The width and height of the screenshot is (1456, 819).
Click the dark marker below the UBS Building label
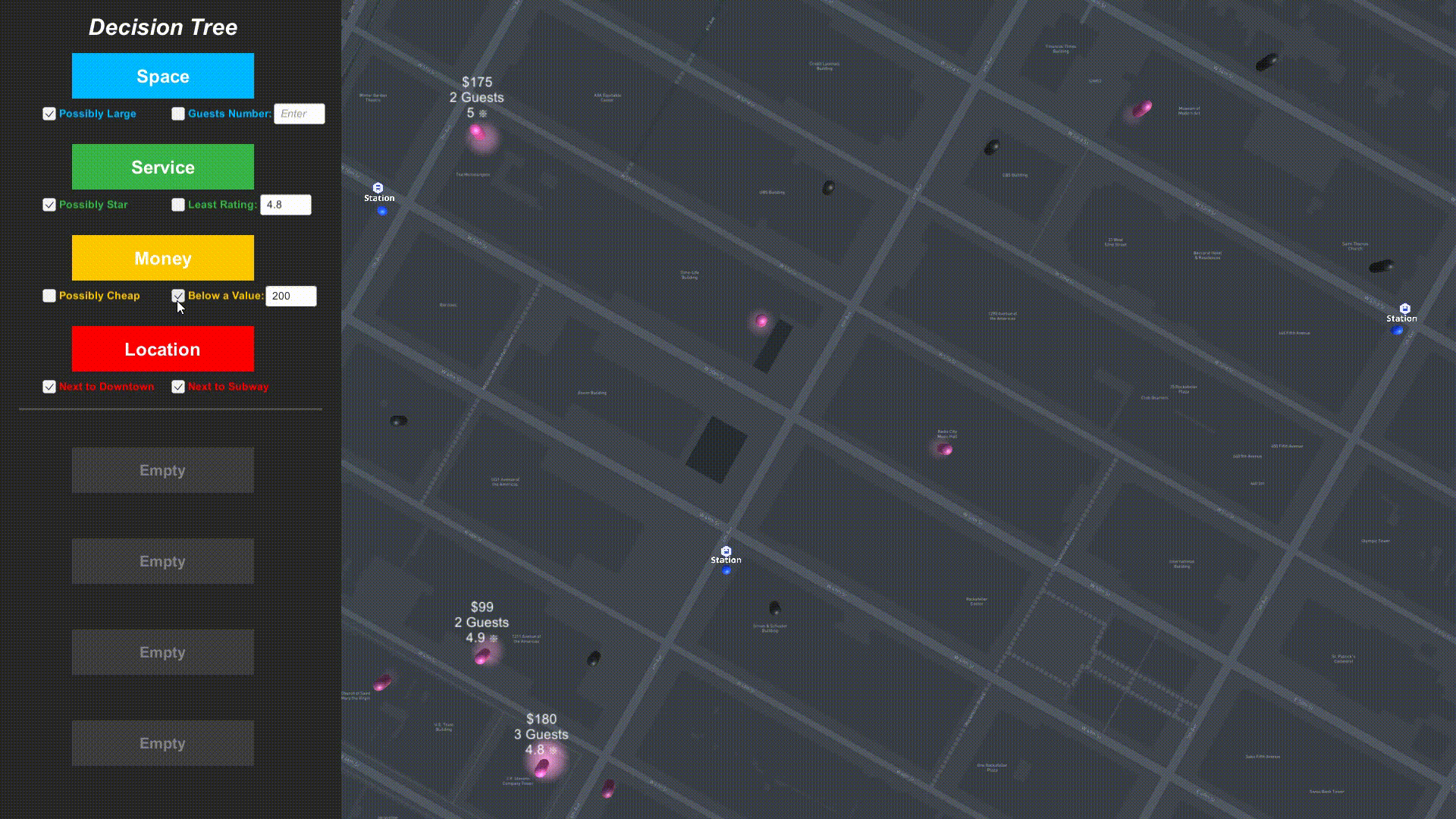(x=829, y=187)
